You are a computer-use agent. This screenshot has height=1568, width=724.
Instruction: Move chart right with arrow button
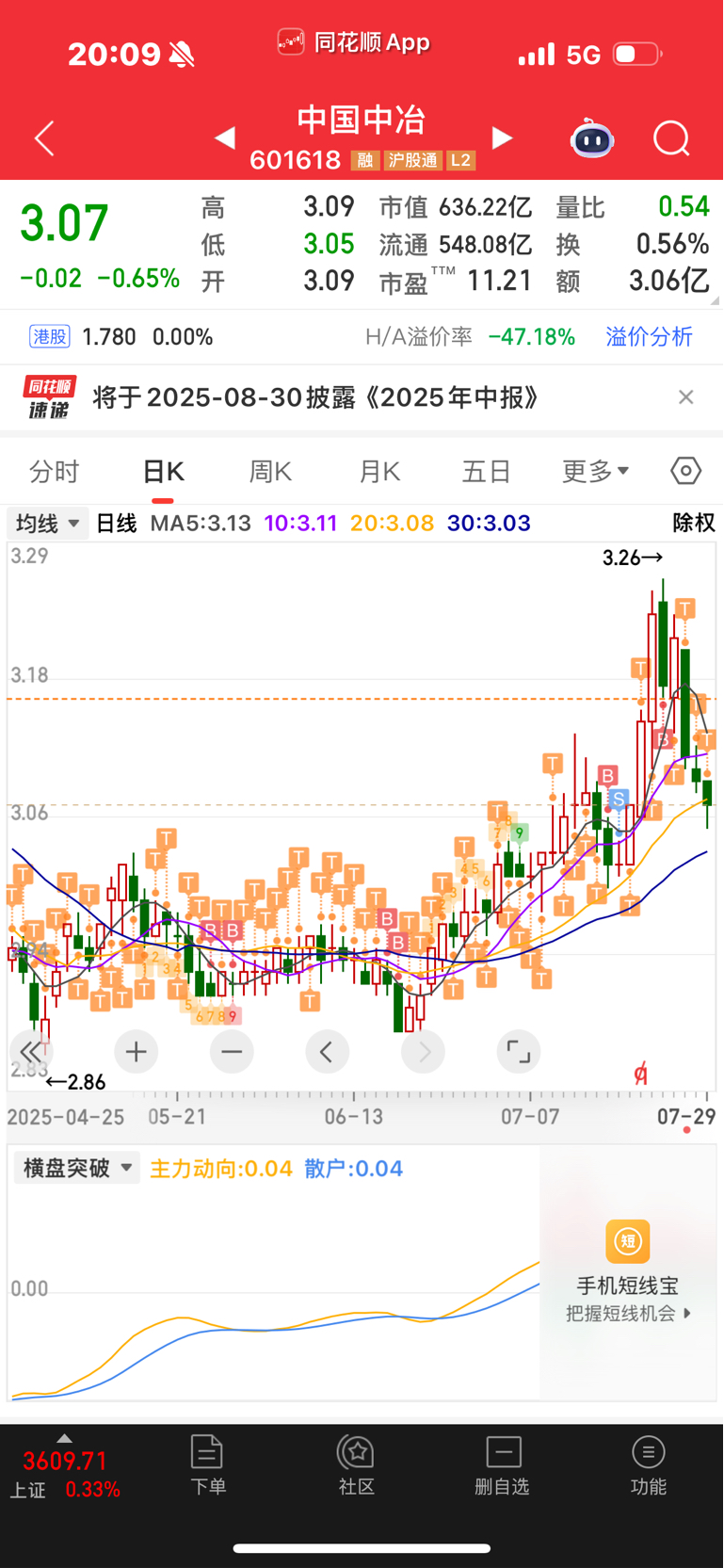coord(424,1052)
